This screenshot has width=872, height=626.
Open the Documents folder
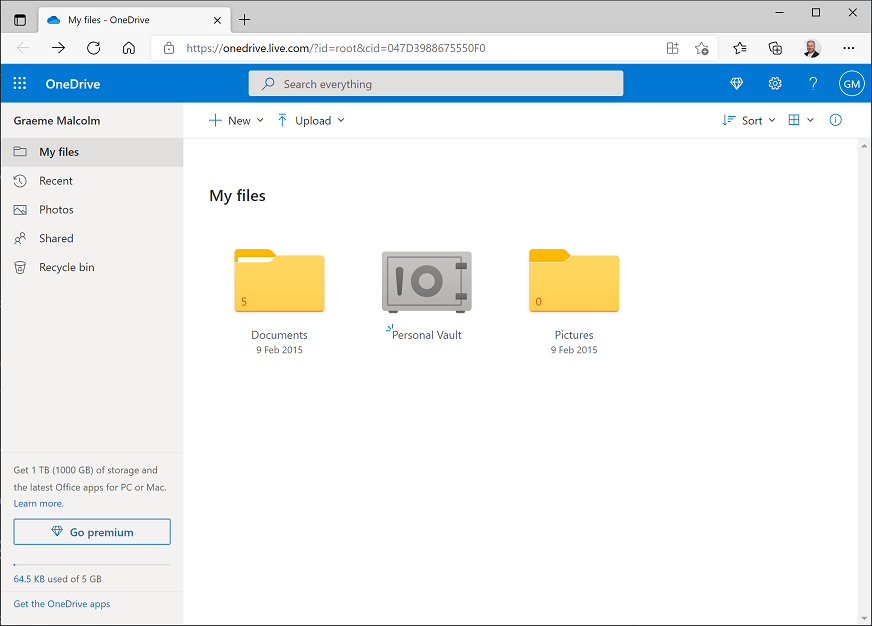pyautogui.click(x=279, y=280)
